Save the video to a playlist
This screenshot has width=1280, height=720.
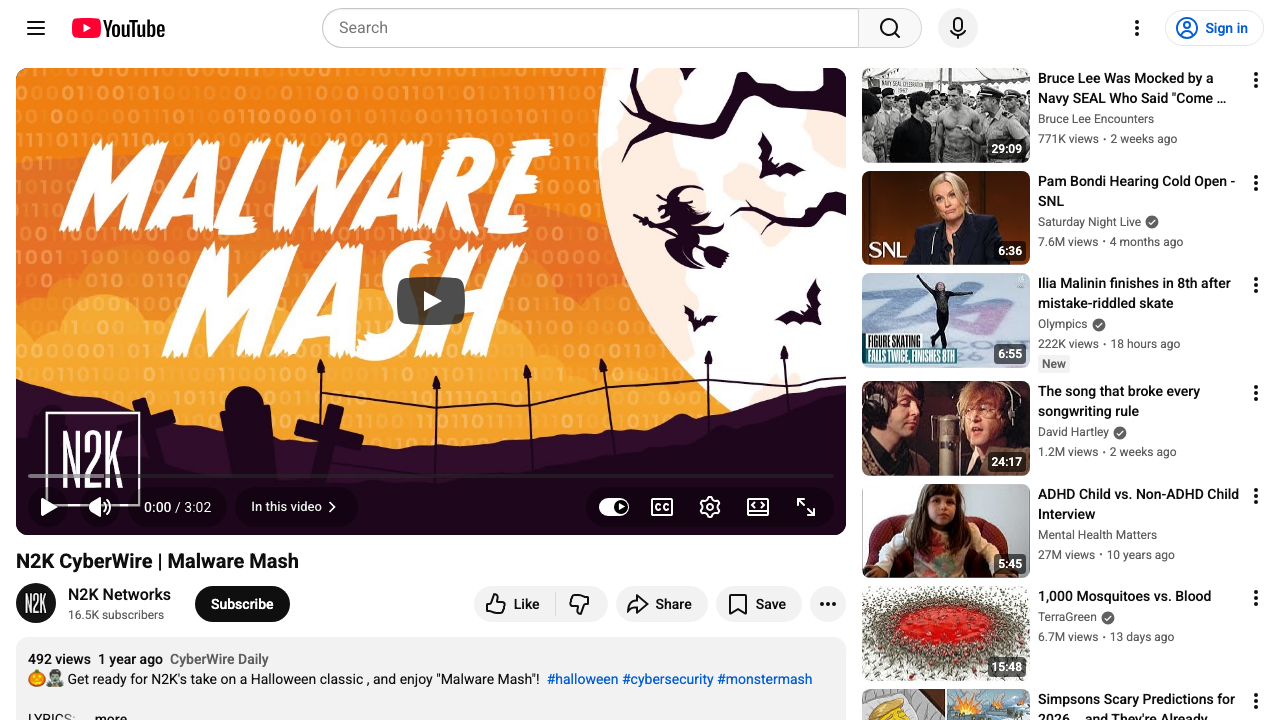(758, 604)
